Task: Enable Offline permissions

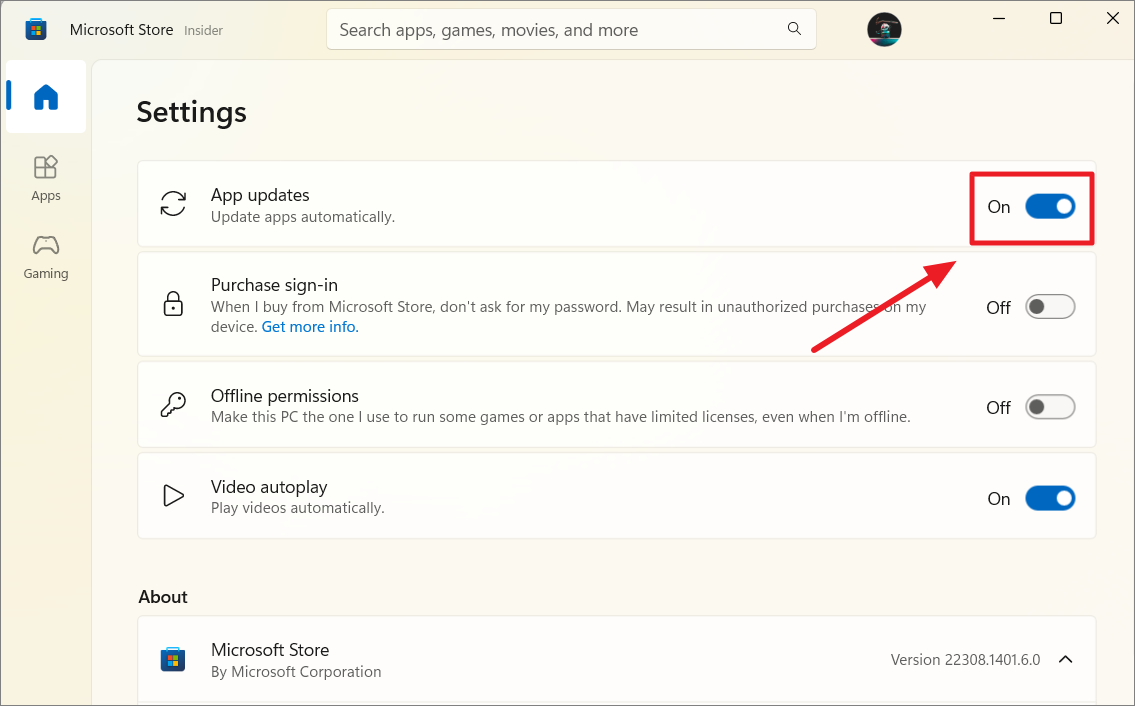Action: [1050, 406]
